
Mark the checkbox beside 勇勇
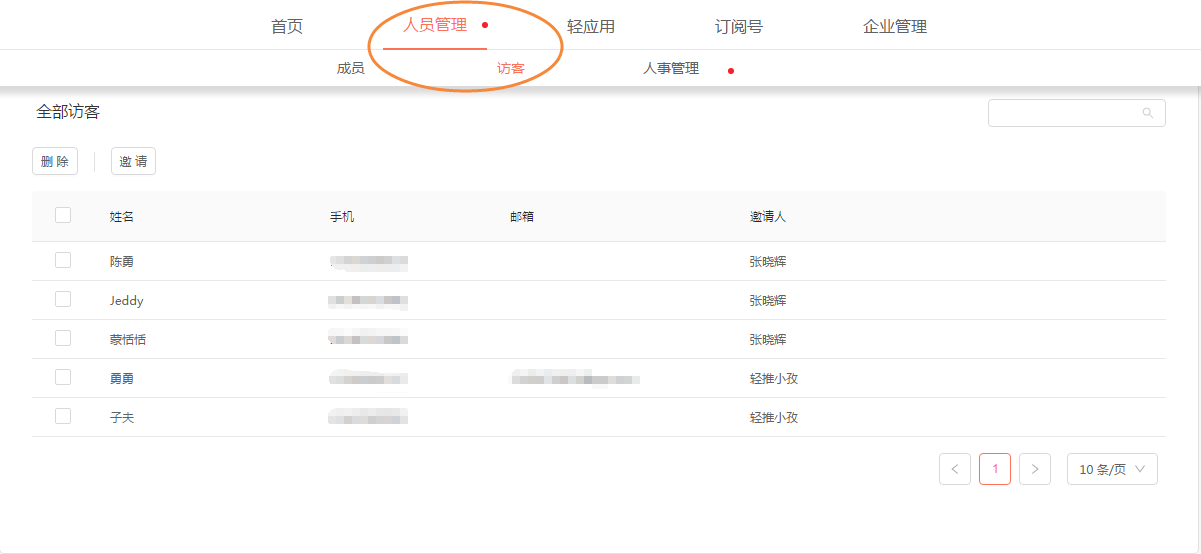(x=63, y=377)
